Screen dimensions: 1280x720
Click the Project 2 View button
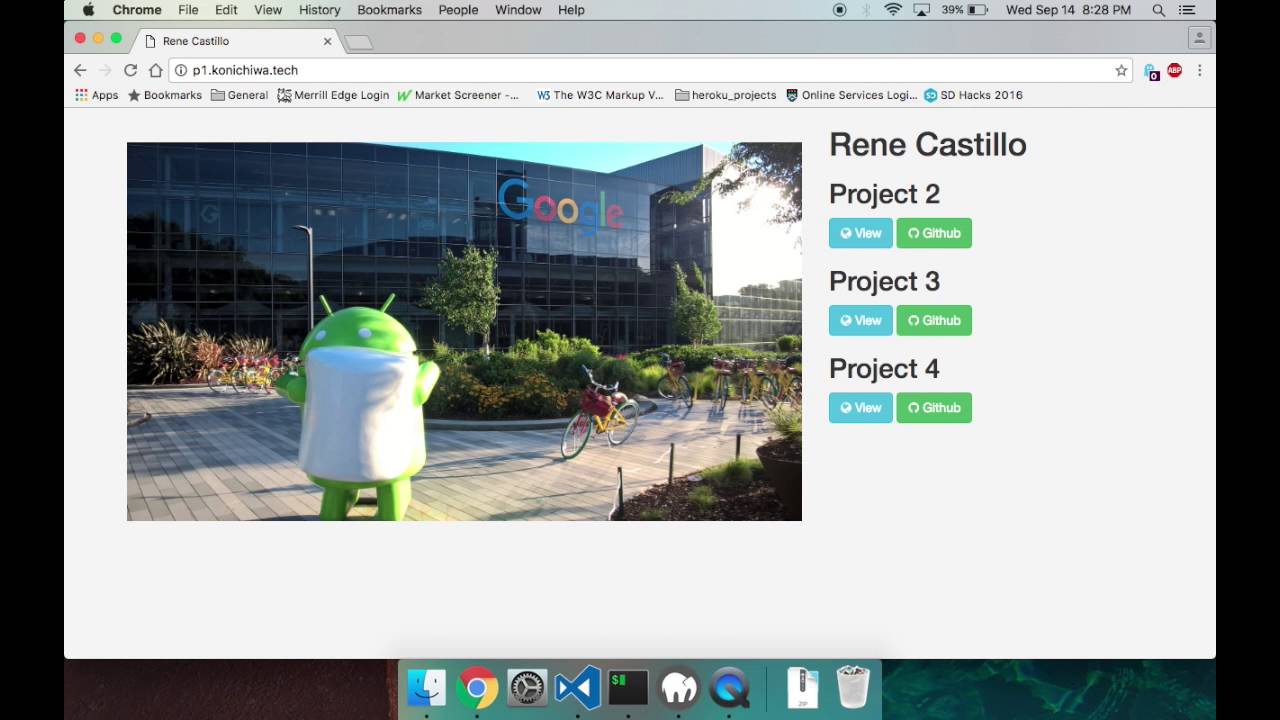(x=860, y=233)
